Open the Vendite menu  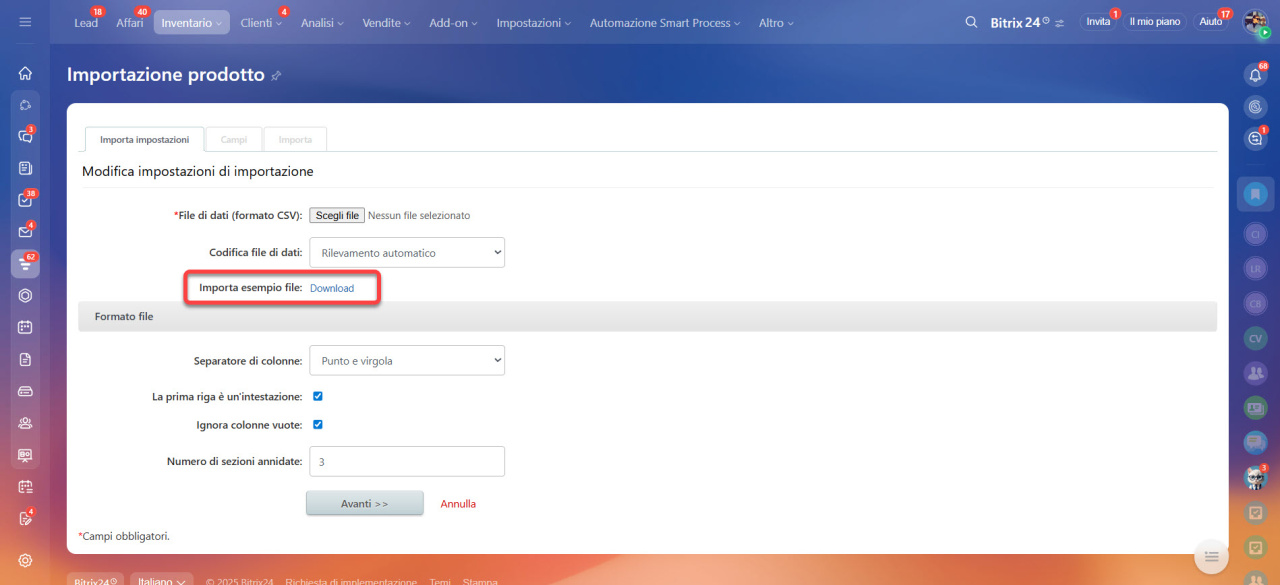pyautogui.click(x=386, y=23)
